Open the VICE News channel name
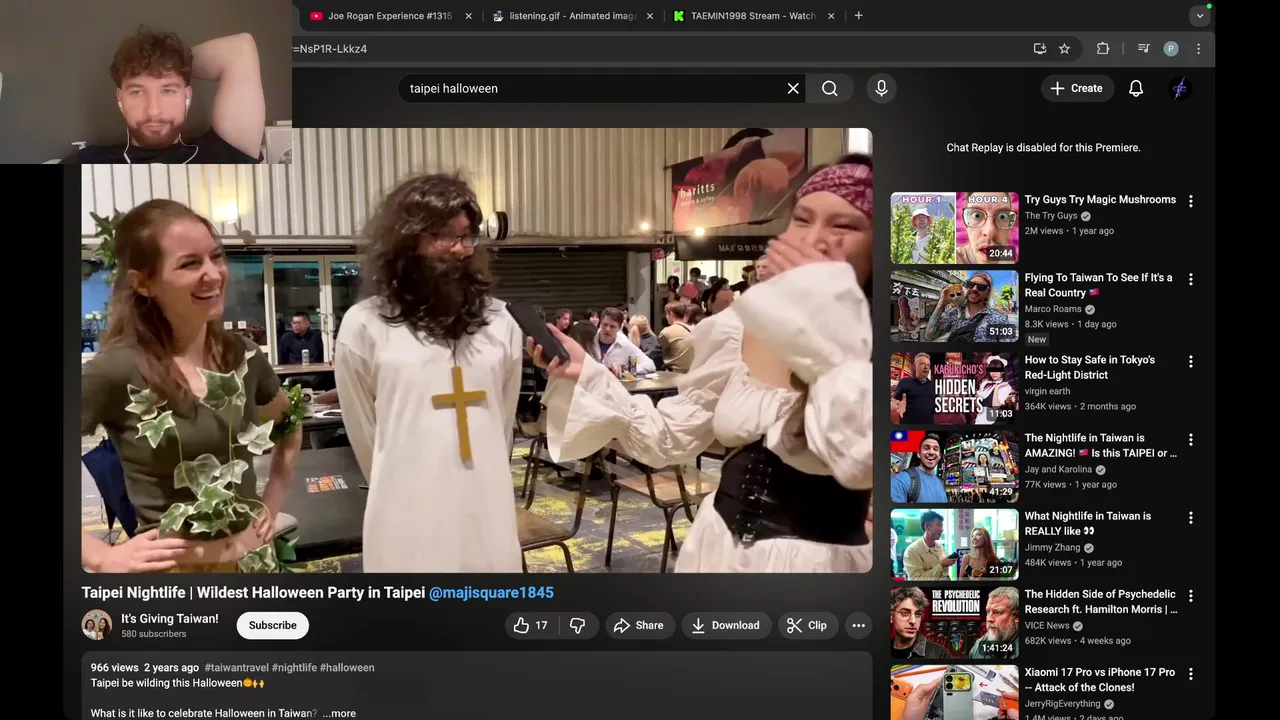The width and height of the screenshot is (1280, 720). pyautogui.click(x=1047, y=625)
